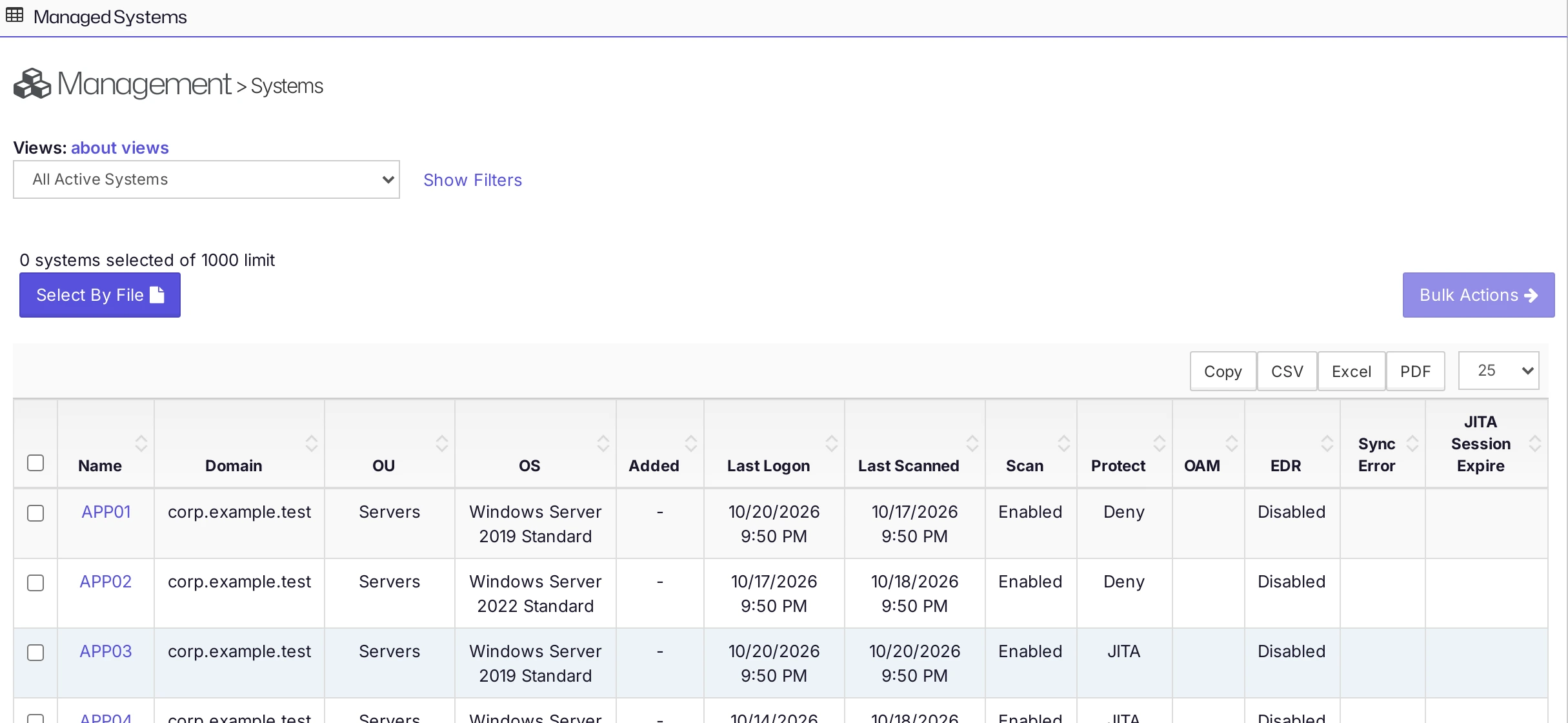Open the All Active Systems views dropdown
1568x723 pixels.
(206, 179)
